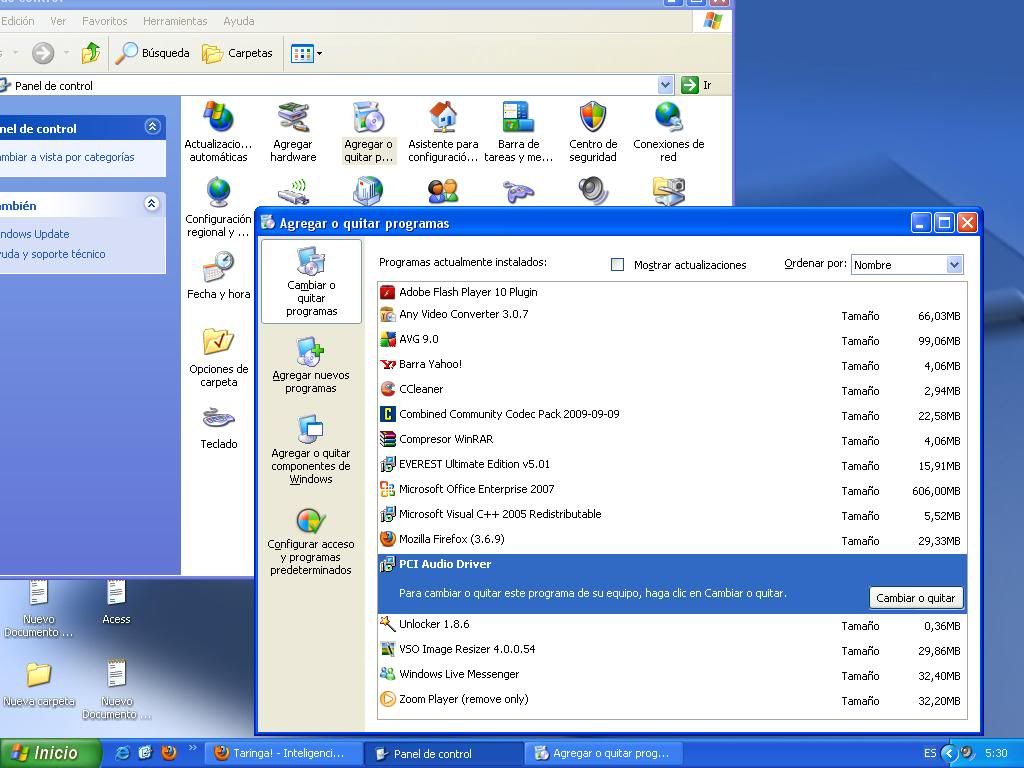The image size is (1024, 768).
Task: Select the scanners and cameras icon
Action: pyautogui.click(x=669, y=191)
